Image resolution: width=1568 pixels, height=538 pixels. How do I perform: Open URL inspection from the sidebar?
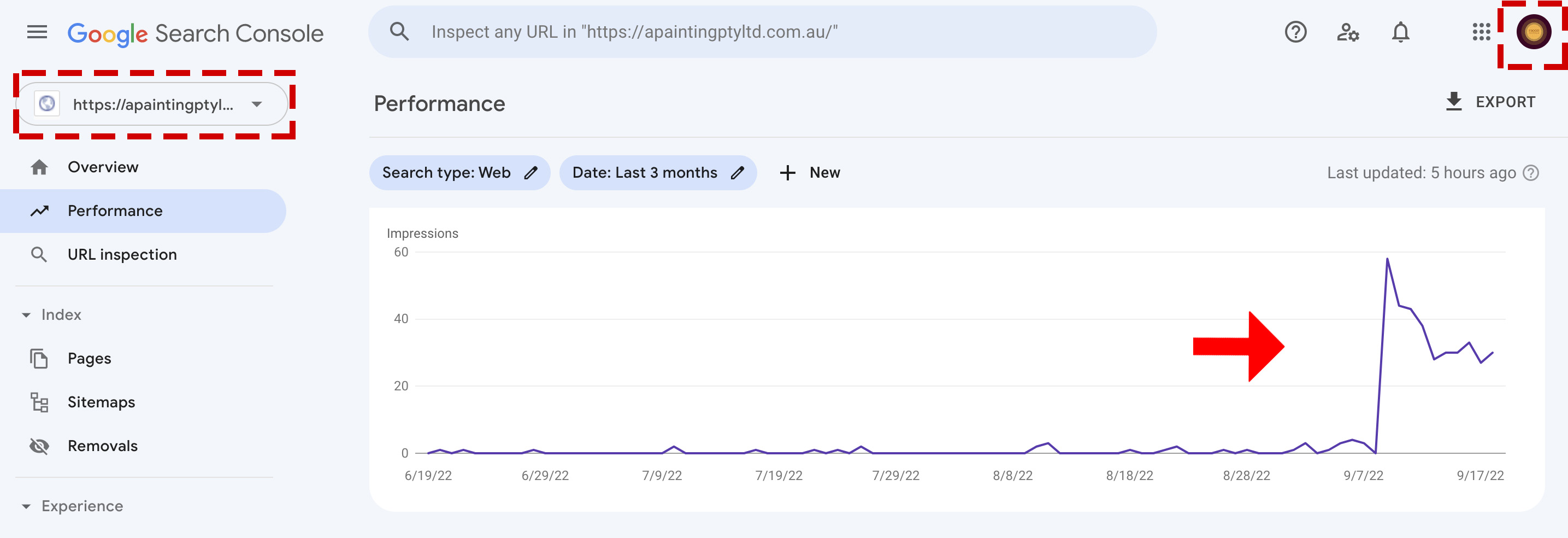coord(122,255)
